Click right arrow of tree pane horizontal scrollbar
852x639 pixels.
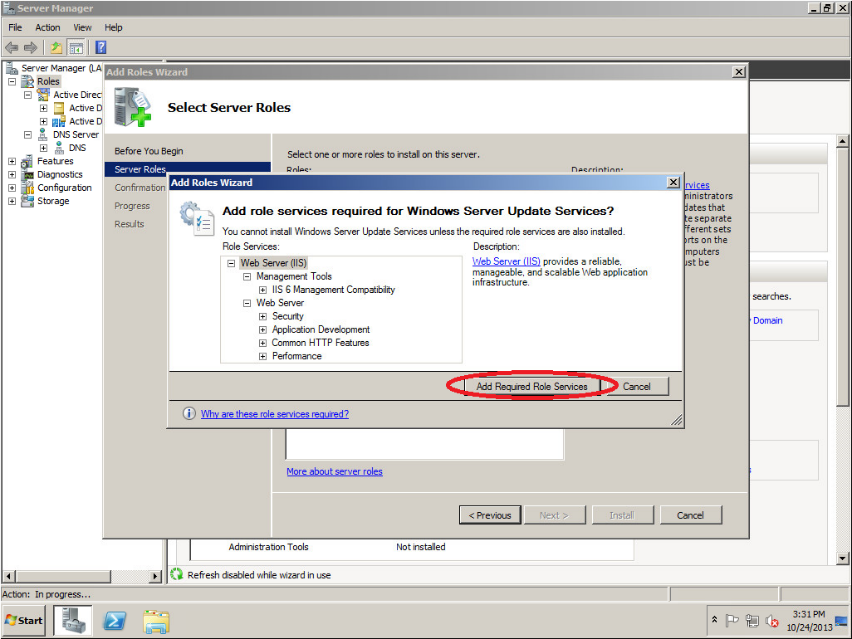coord(155,576)
